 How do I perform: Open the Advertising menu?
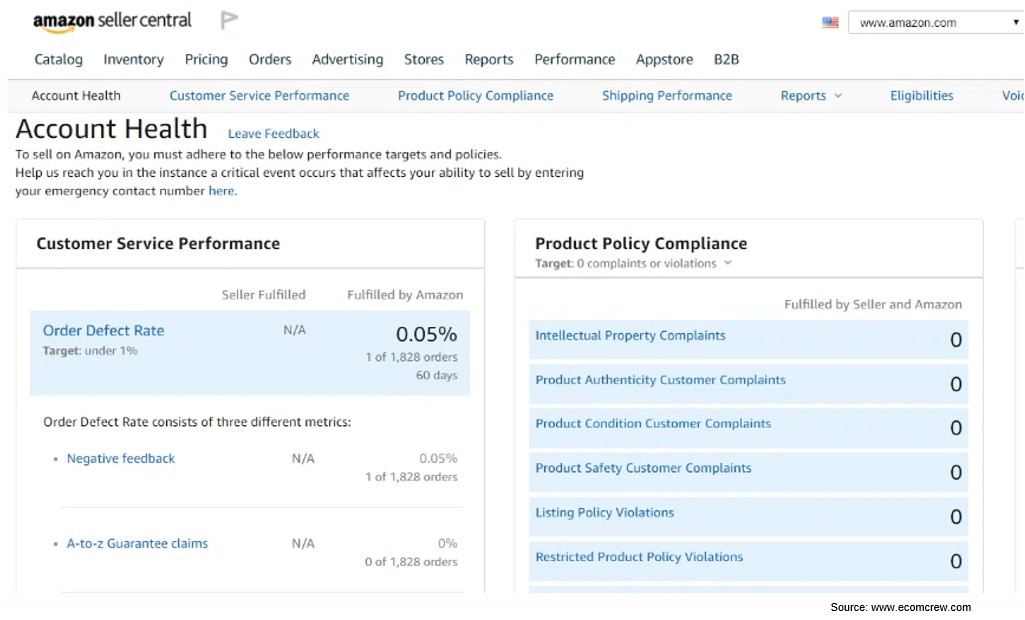tap(348, 60)
